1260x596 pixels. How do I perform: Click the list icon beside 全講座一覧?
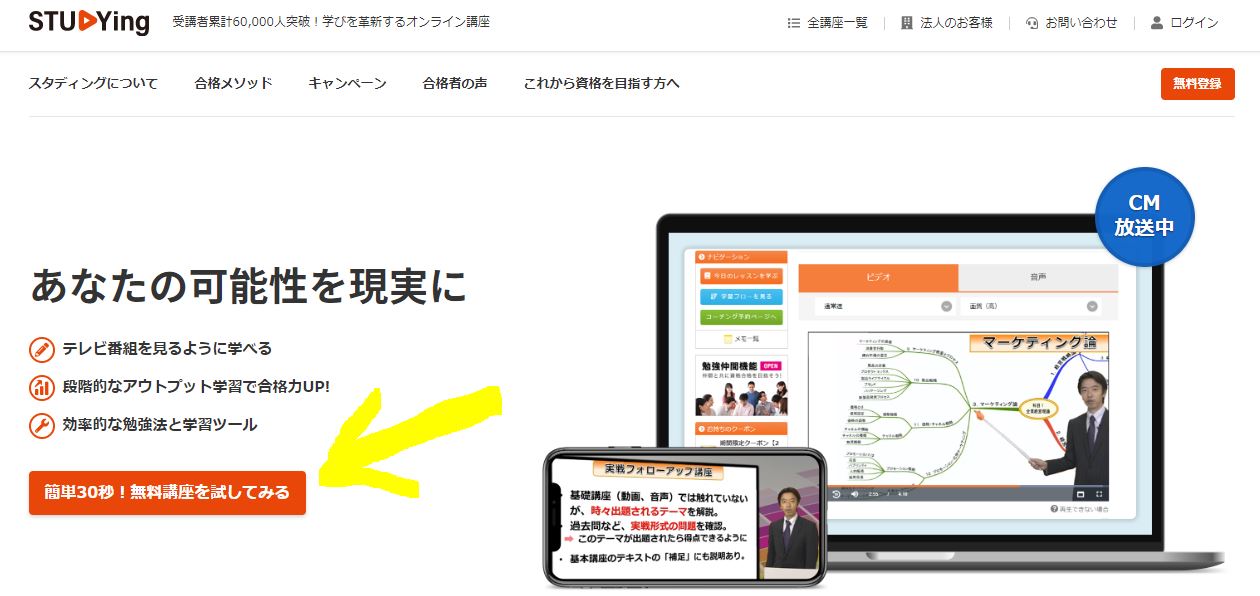(794, 23)
